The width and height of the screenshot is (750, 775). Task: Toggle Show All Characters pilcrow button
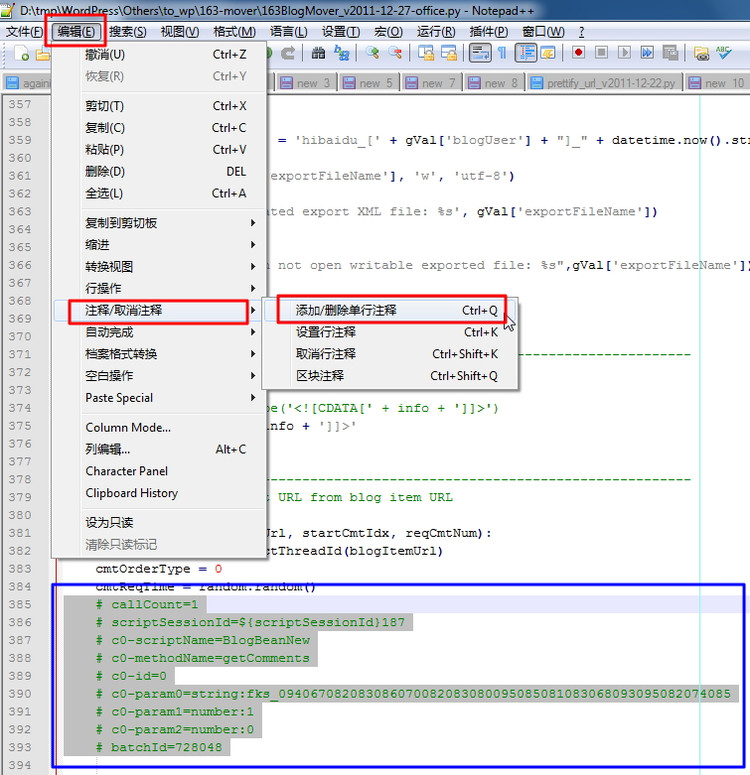pos(502,53)
